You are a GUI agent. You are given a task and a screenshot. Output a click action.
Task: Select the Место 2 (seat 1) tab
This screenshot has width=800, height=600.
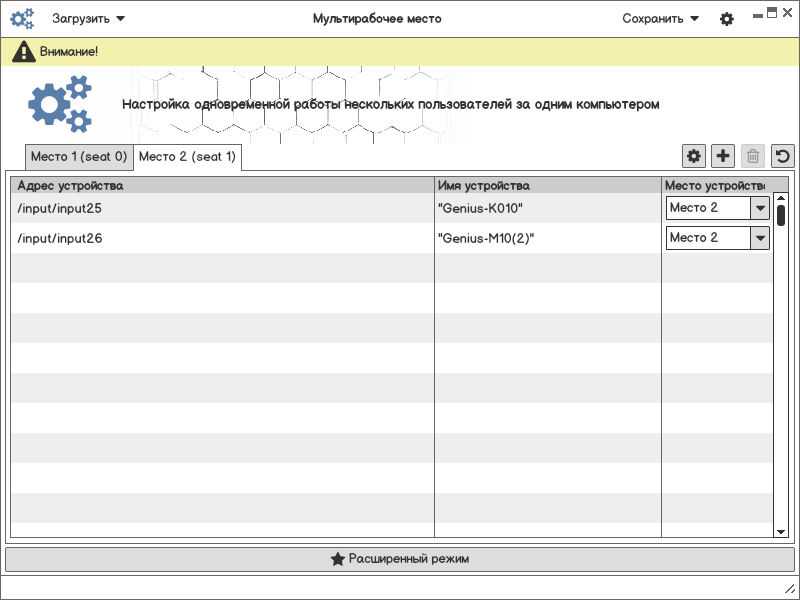(187, 157)
